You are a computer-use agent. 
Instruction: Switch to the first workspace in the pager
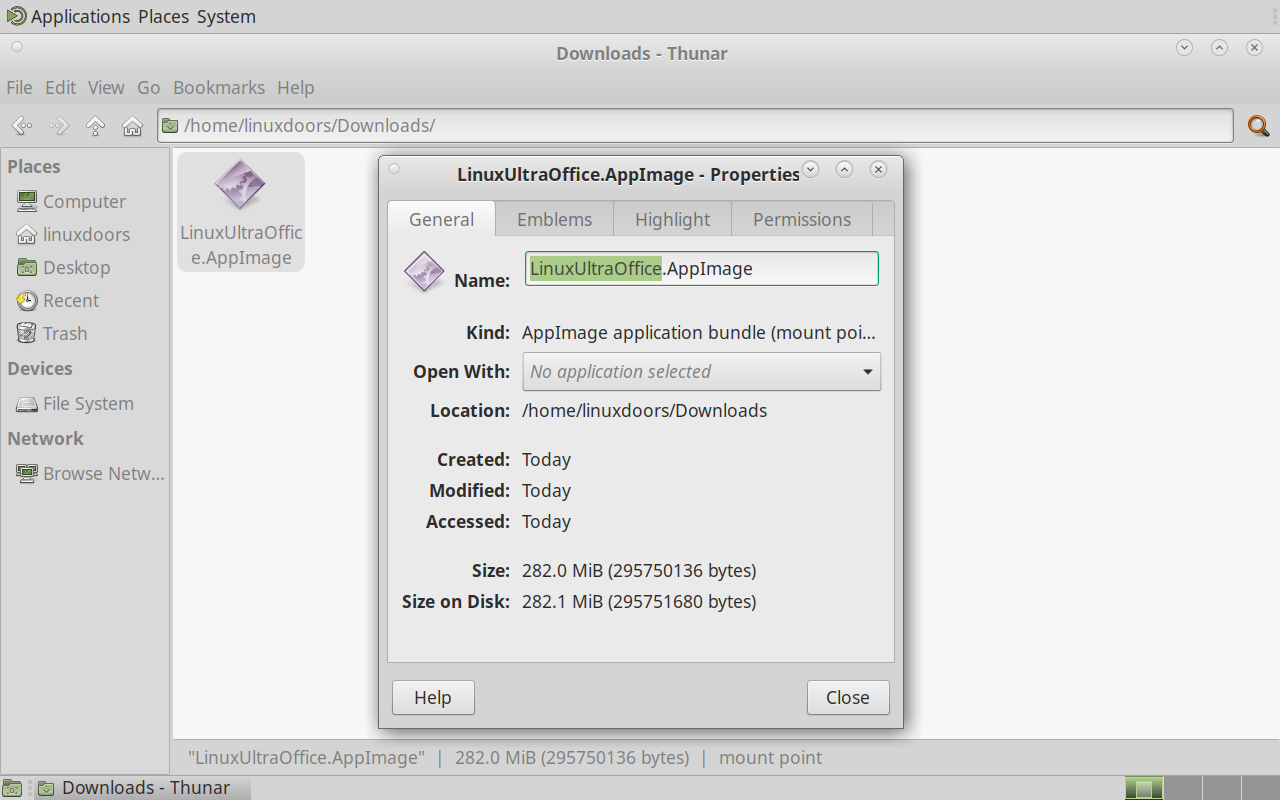pos(1144,788)
